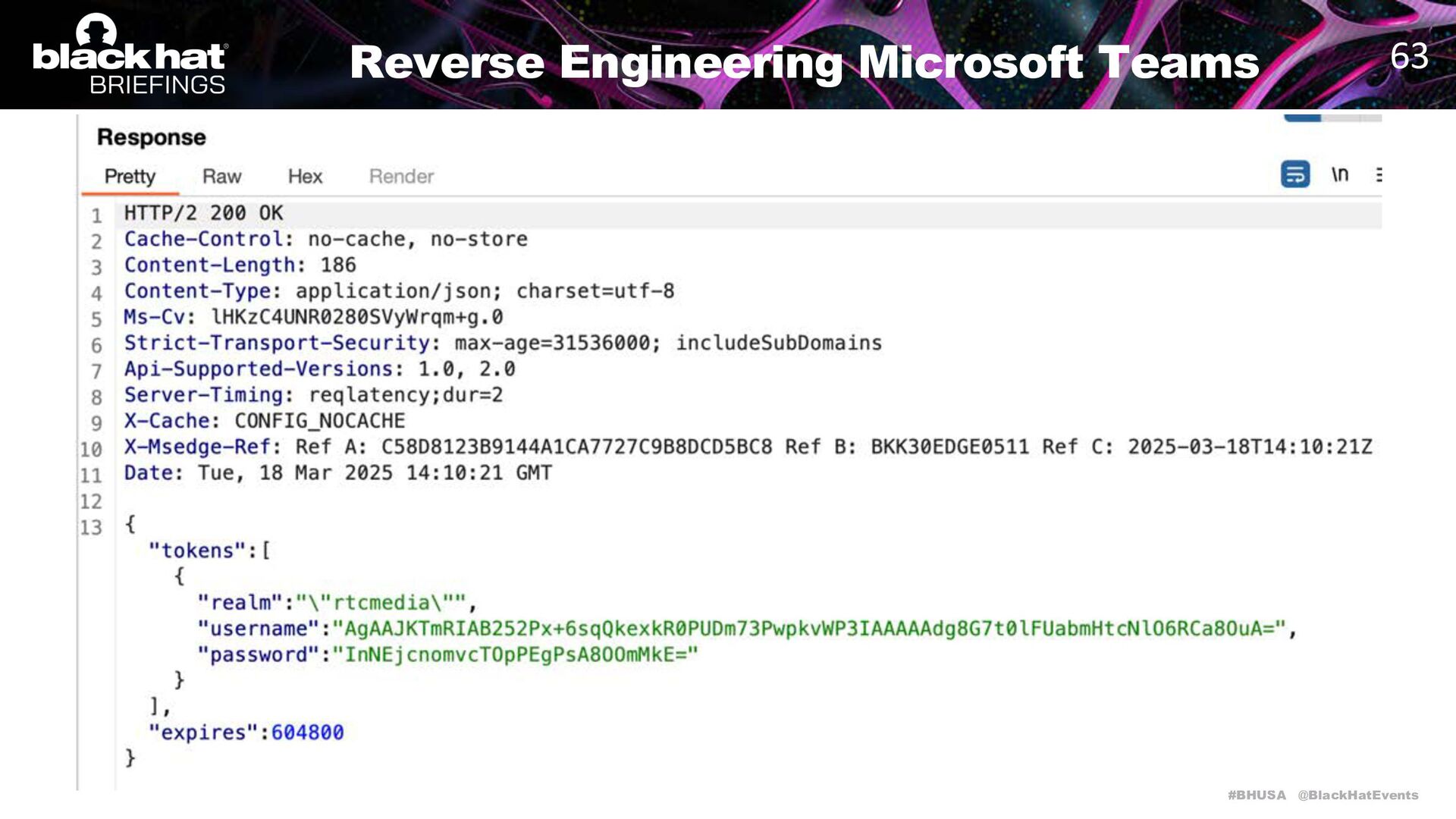Switch to the Pretty tab
Viewport: 1456px width, 819px height.
(130, 176)
